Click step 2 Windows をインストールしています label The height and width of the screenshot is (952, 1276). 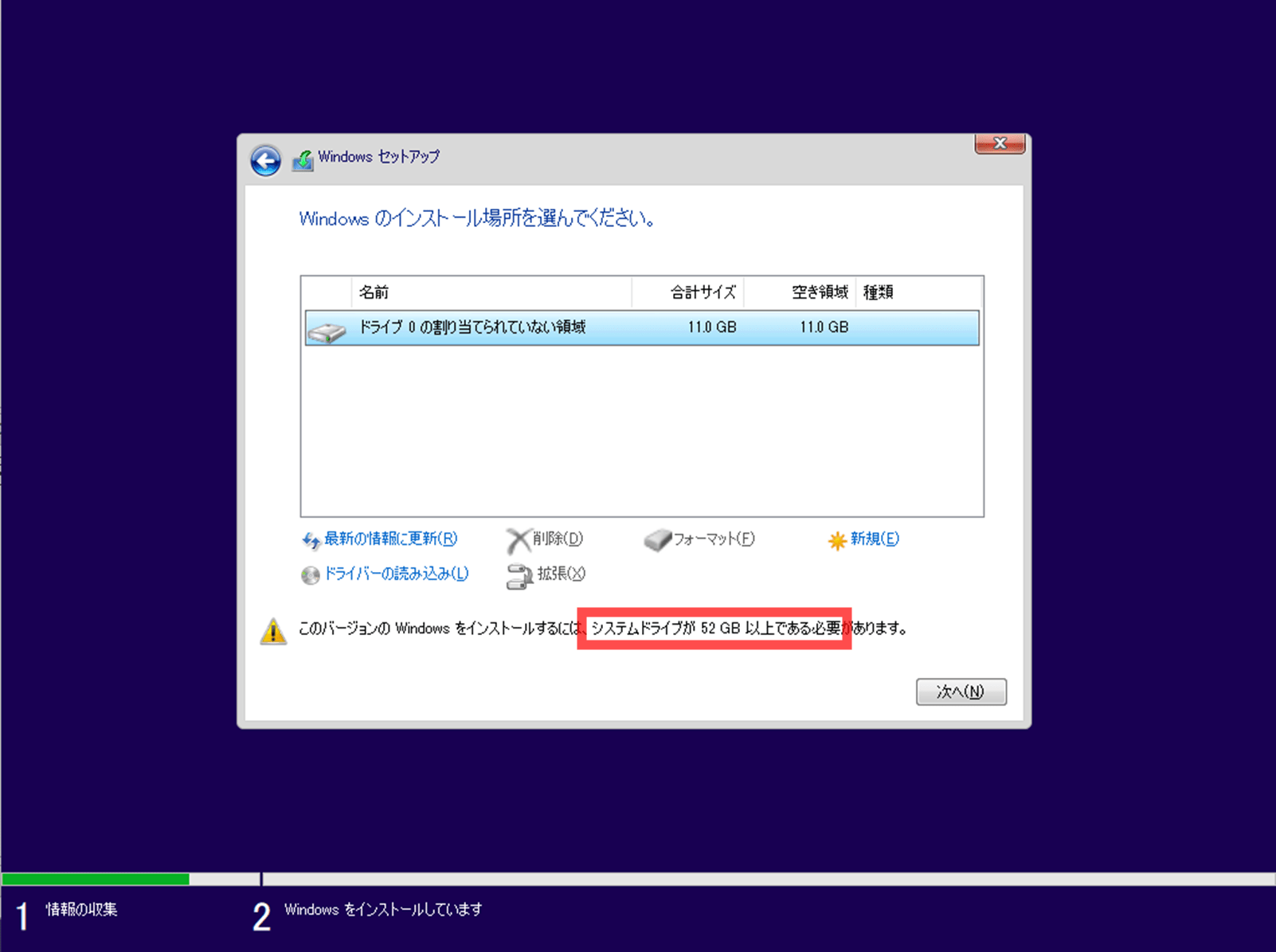click(383, 909)
